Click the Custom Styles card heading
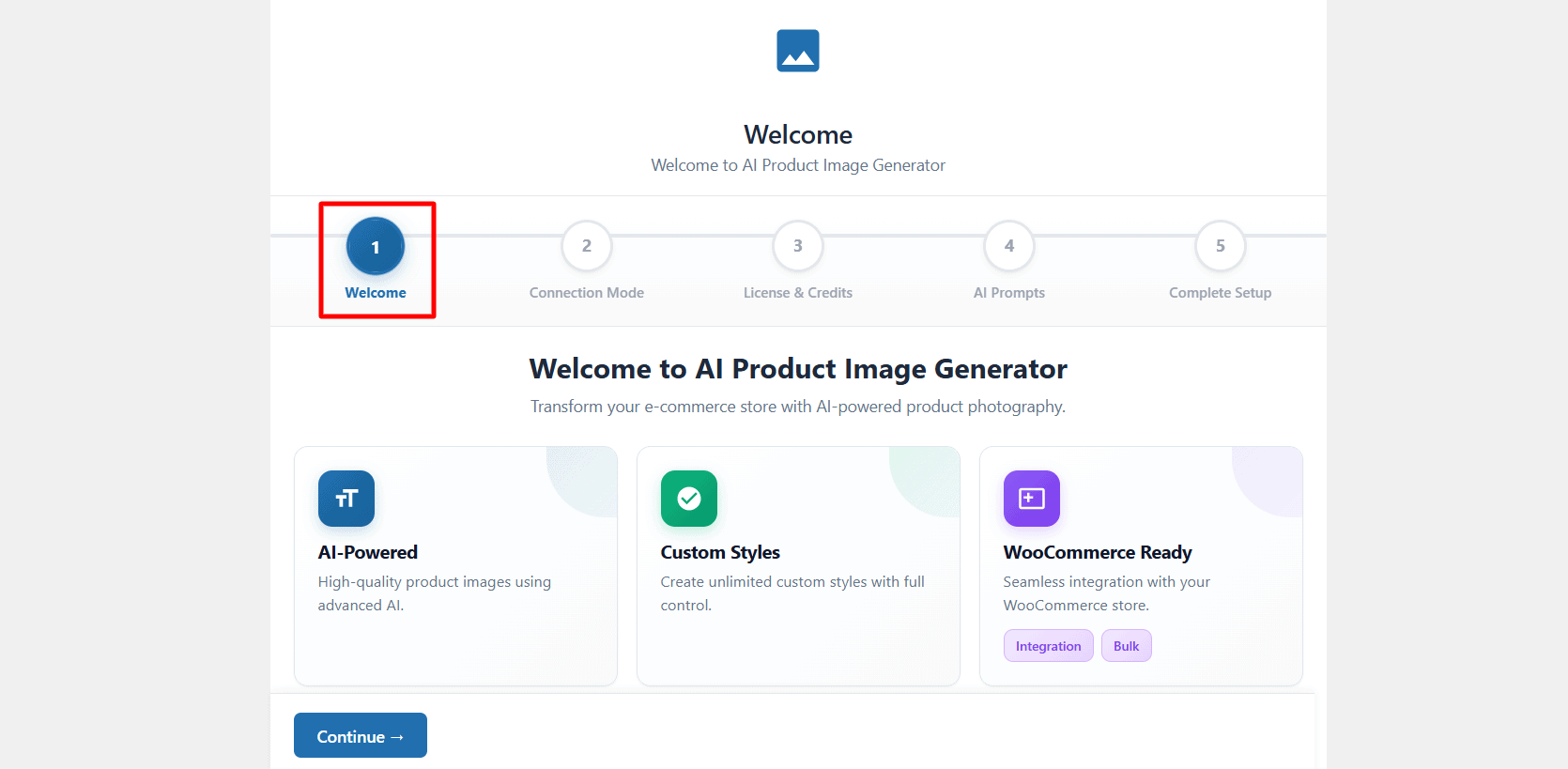Image resolution: width=1568 pixels, height=769 pixels. [720, 552]
